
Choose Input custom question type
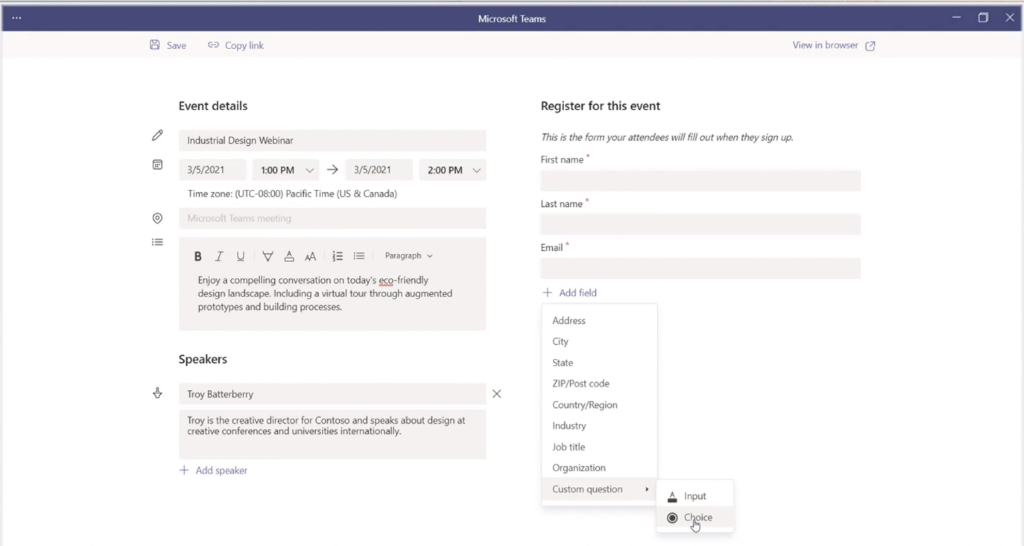coord(695,496)
